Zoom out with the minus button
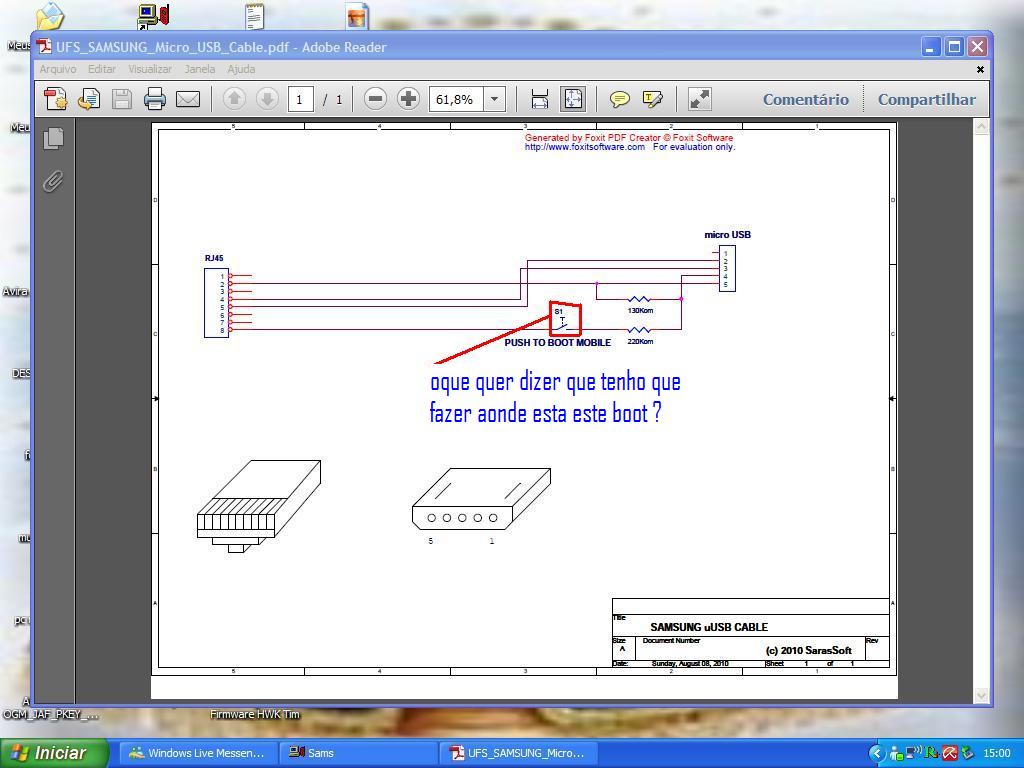This screenshot has height=768, width=1024. pyautogui.click(x=375, y=99)
